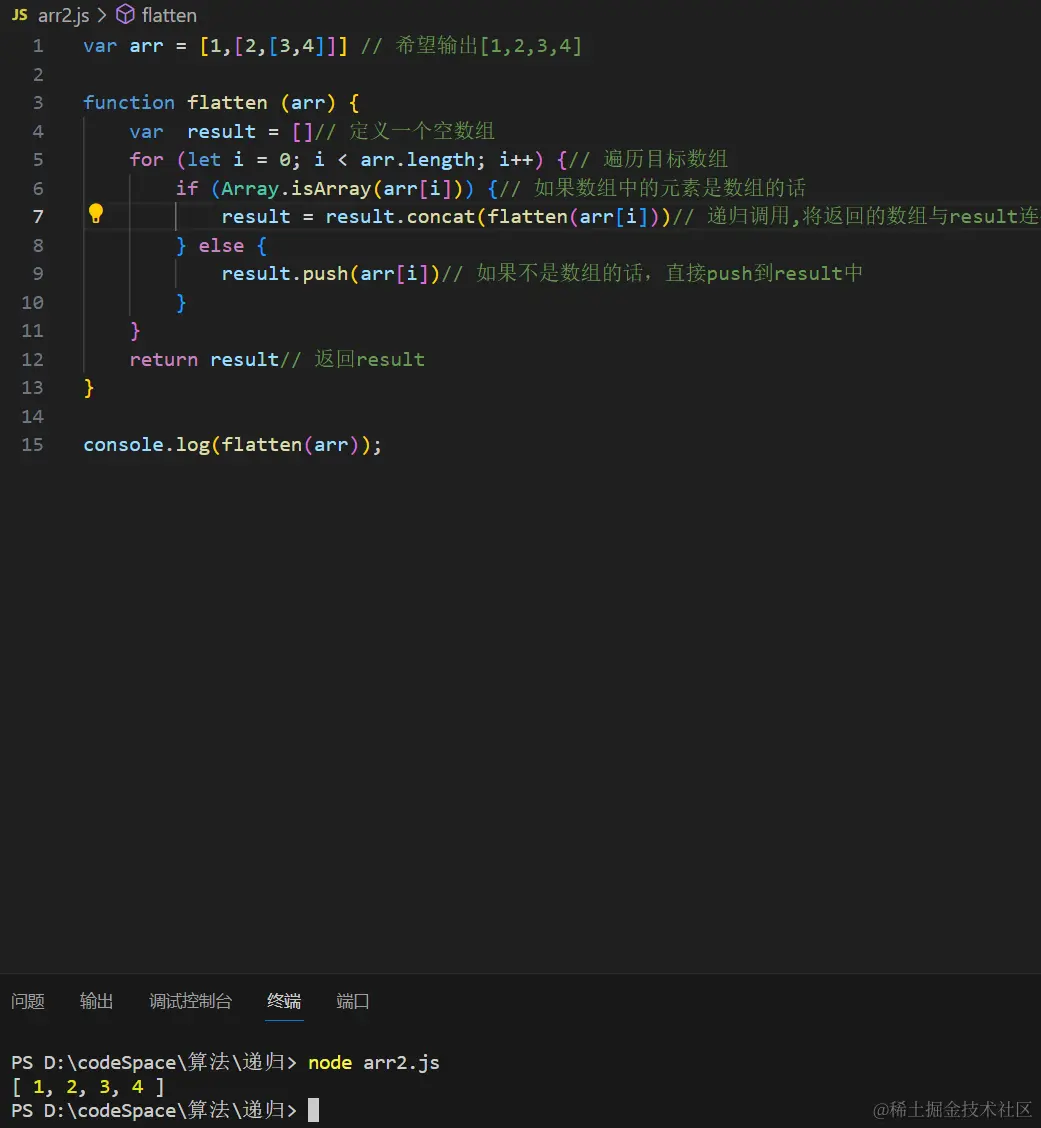The width and height of the screenshot is (1041, 1128).
Task: Select the 终端 panel tab
Action: [x=284, y=1001]
